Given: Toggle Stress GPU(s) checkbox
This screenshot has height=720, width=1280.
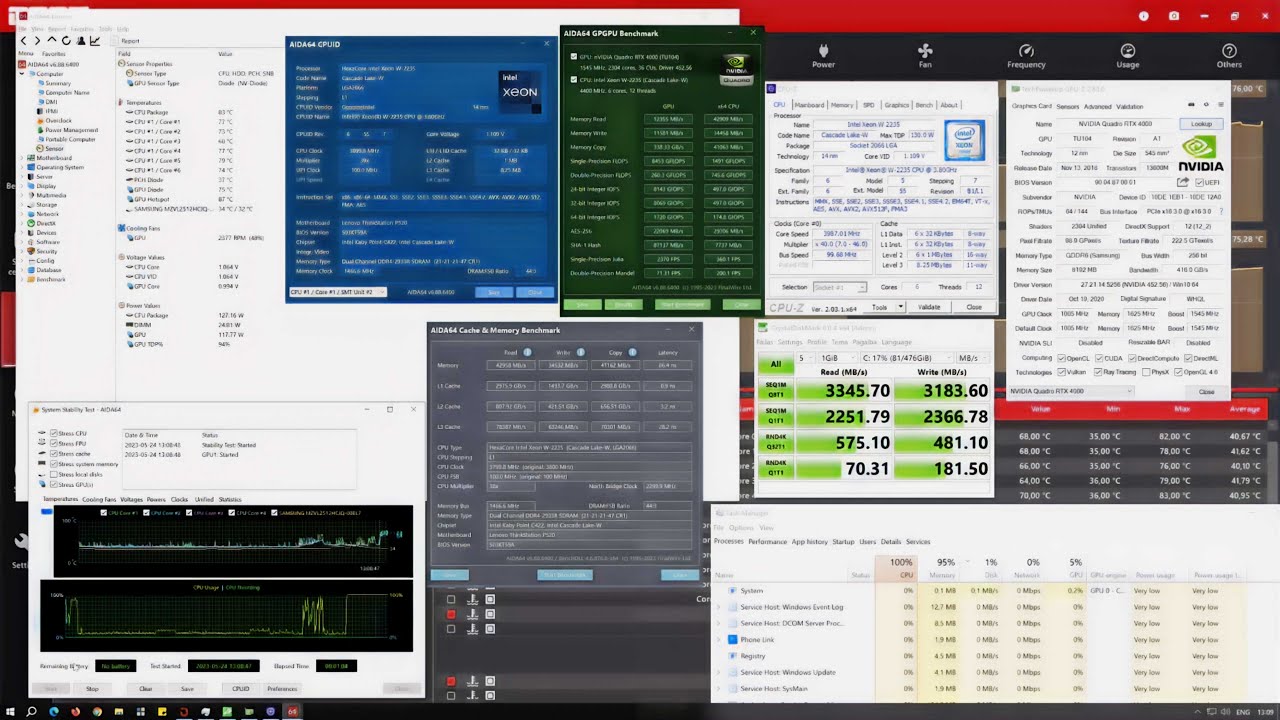Looking at the screenshot, I should tap(54, 484).
